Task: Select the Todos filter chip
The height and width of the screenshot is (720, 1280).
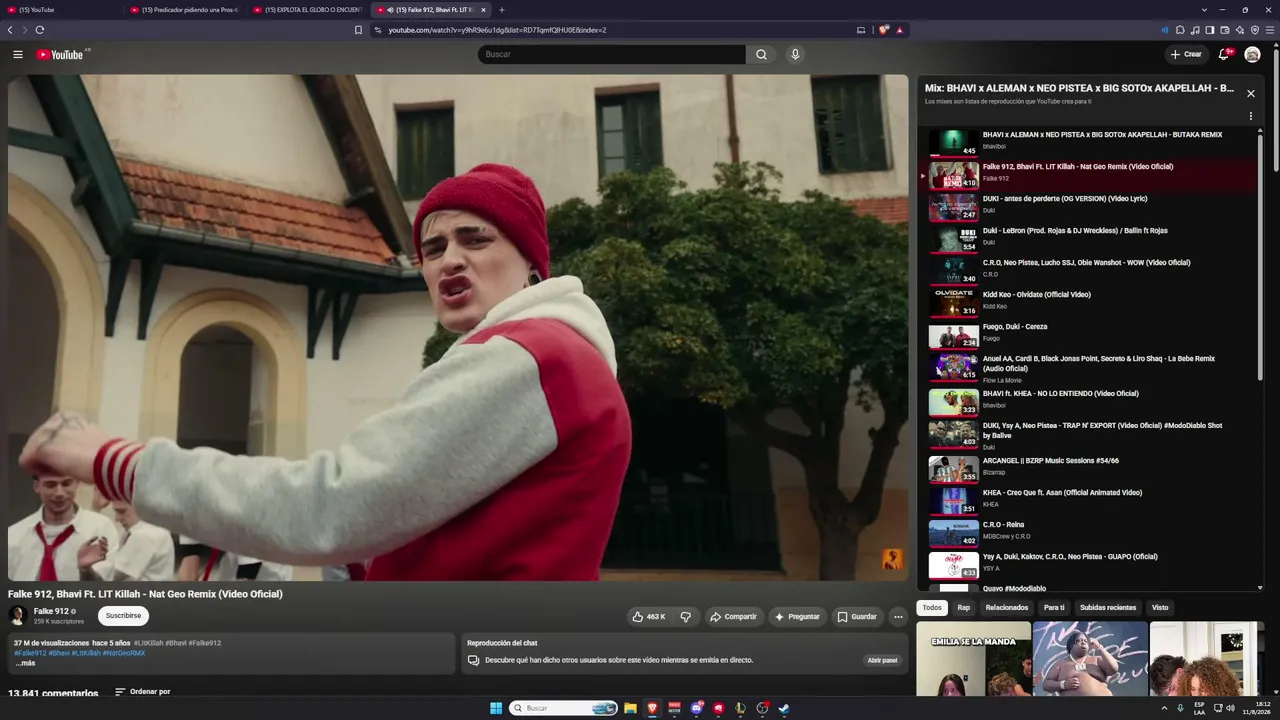Action: [932, 608]
